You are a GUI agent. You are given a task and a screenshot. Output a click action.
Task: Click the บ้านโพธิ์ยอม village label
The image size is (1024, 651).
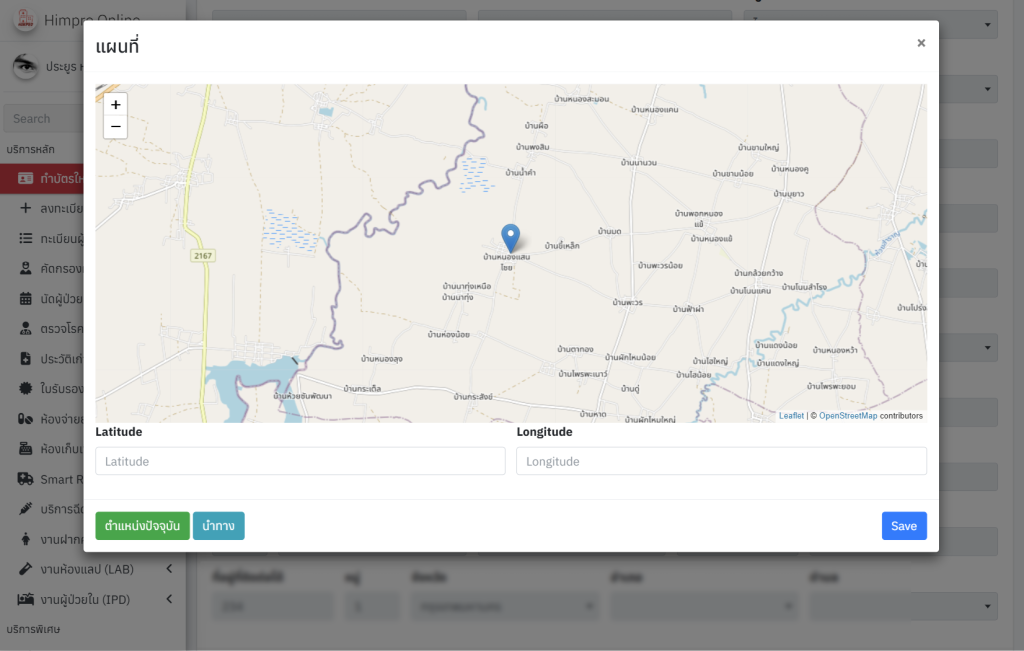(831, 386)
